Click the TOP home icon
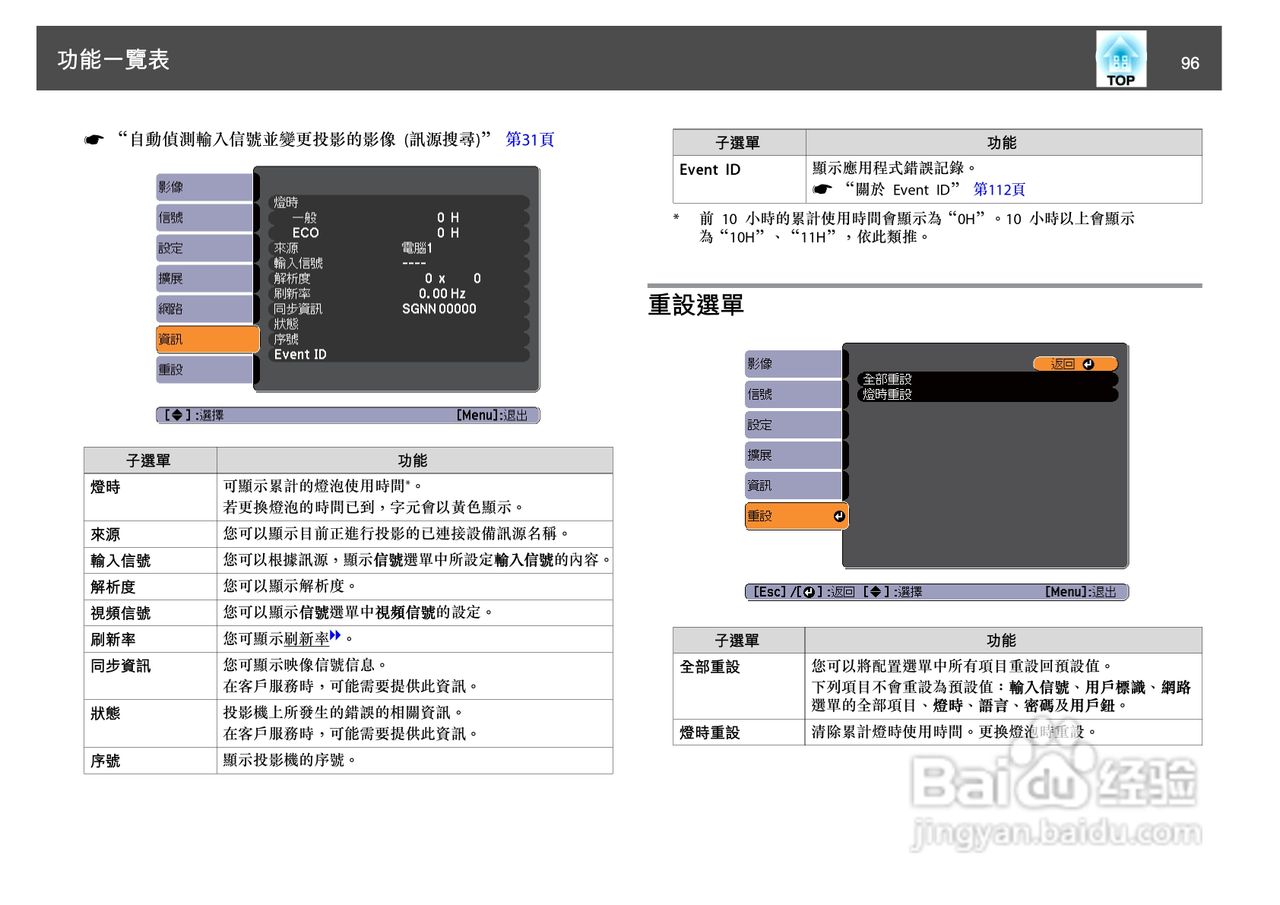This screenshot has width=1280, height=905. (x=1121, y=59)
